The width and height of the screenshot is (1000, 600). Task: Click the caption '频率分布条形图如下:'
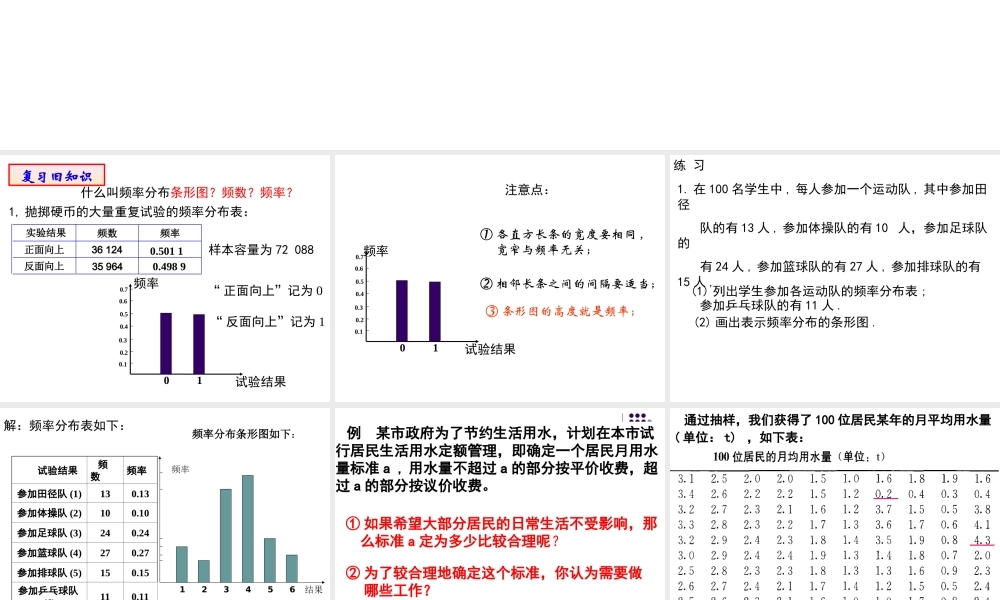point(244,434)
